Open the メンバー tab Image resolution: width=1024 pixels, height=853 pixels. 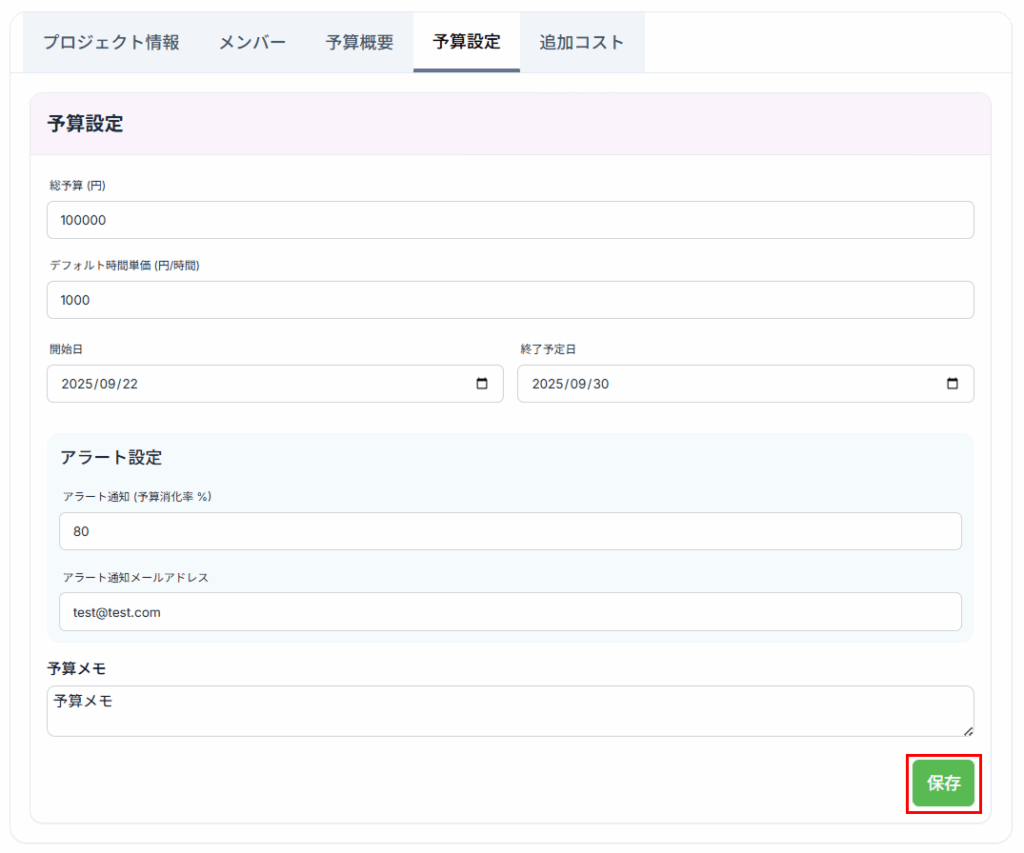point(253,42)
